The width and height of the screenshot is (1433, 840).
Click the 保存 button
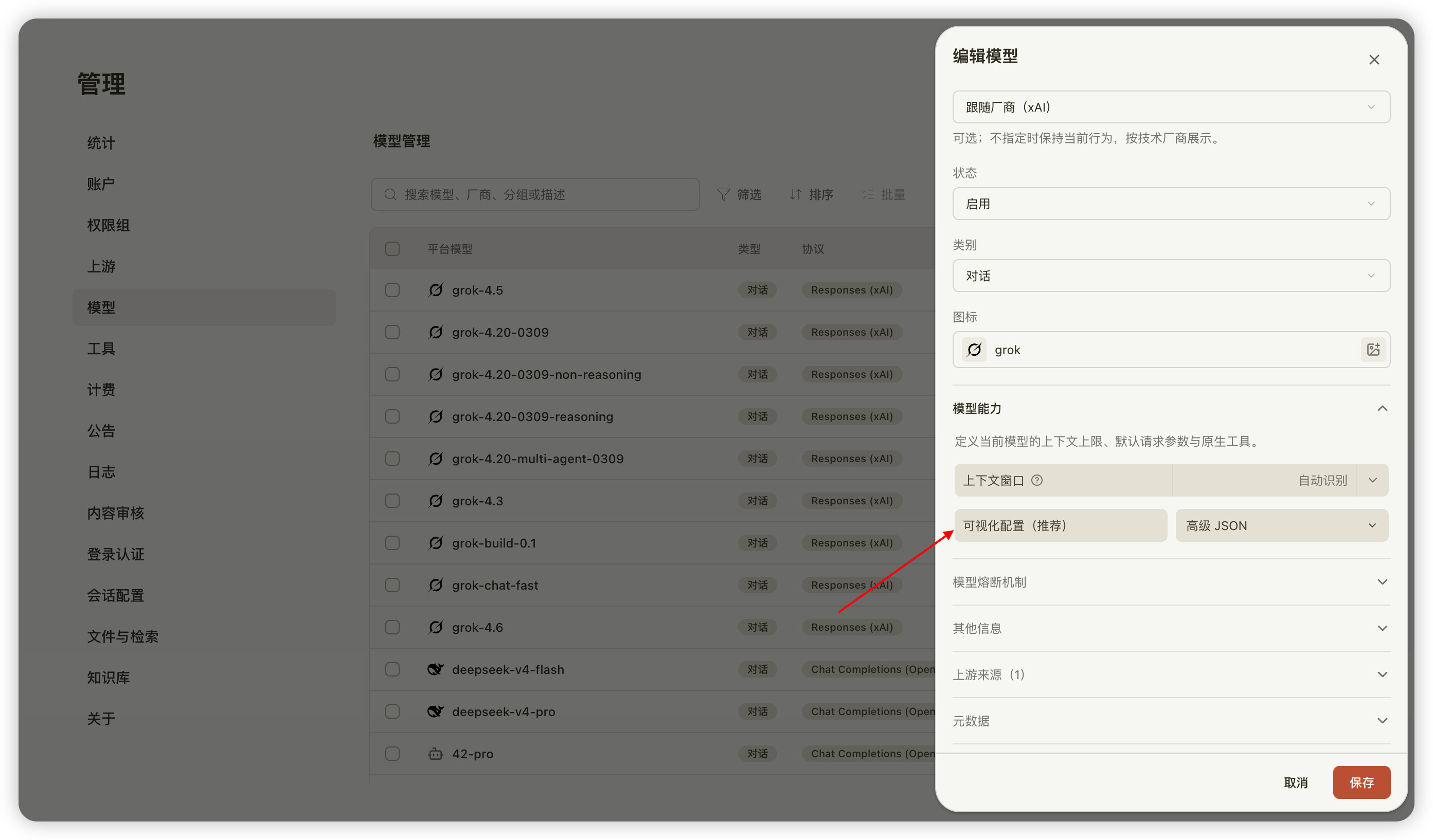[1362, 782]
